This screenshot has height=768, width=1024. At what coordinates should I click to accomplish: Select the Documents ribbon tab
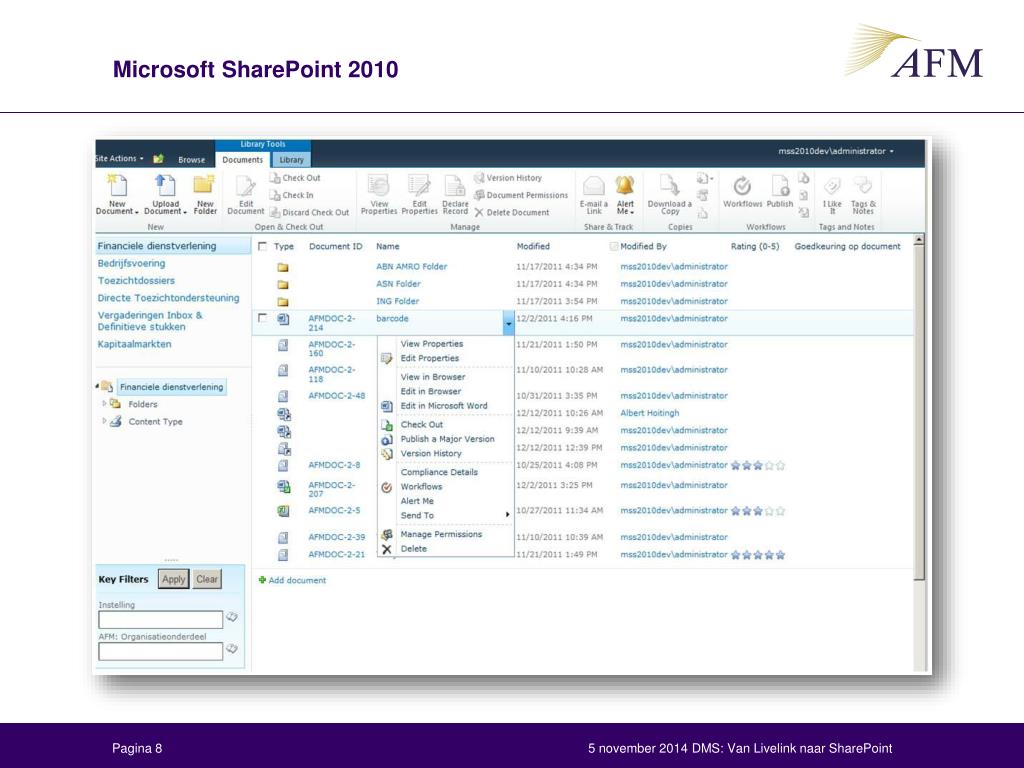[x=242, y=159]
